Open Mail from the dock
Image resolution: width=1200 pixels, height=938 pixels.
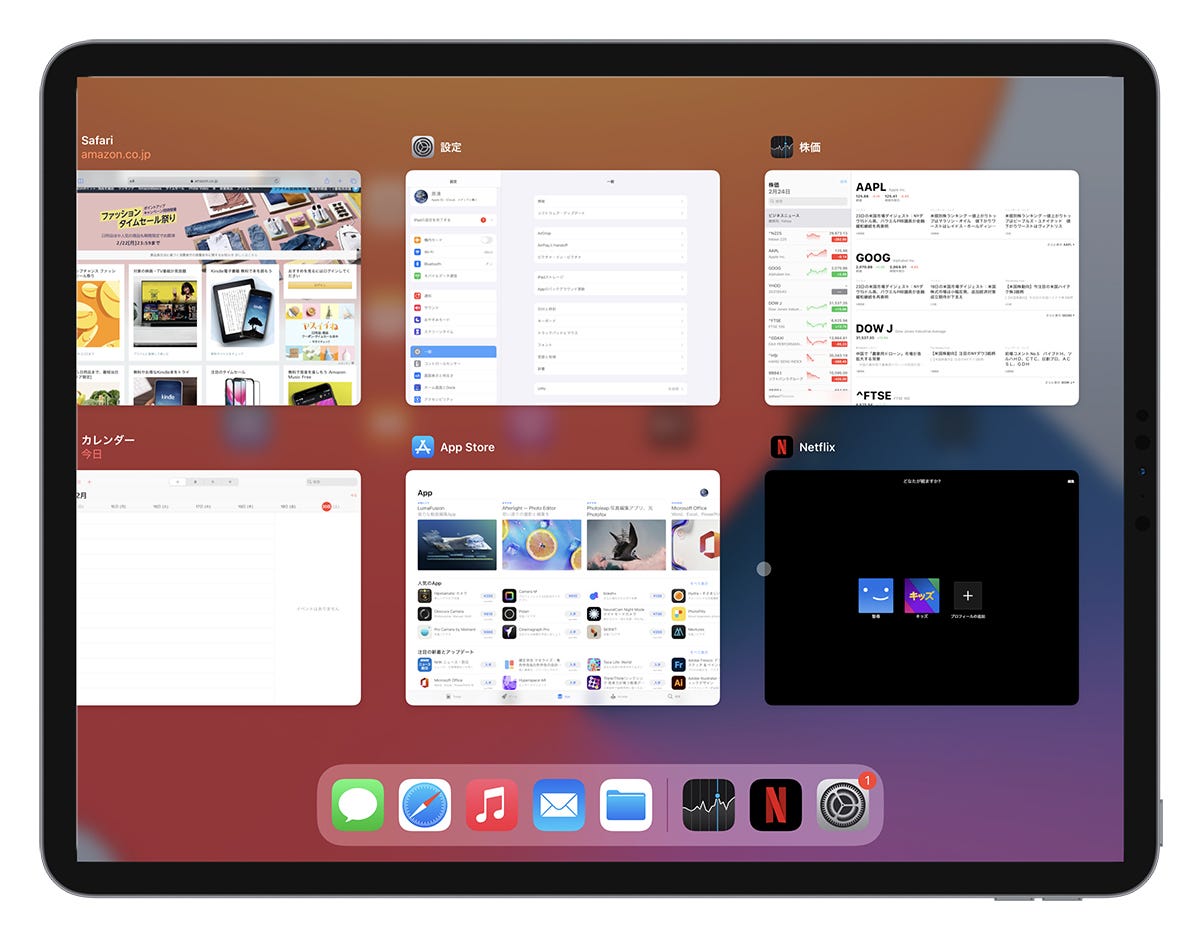tap(559, 805)
